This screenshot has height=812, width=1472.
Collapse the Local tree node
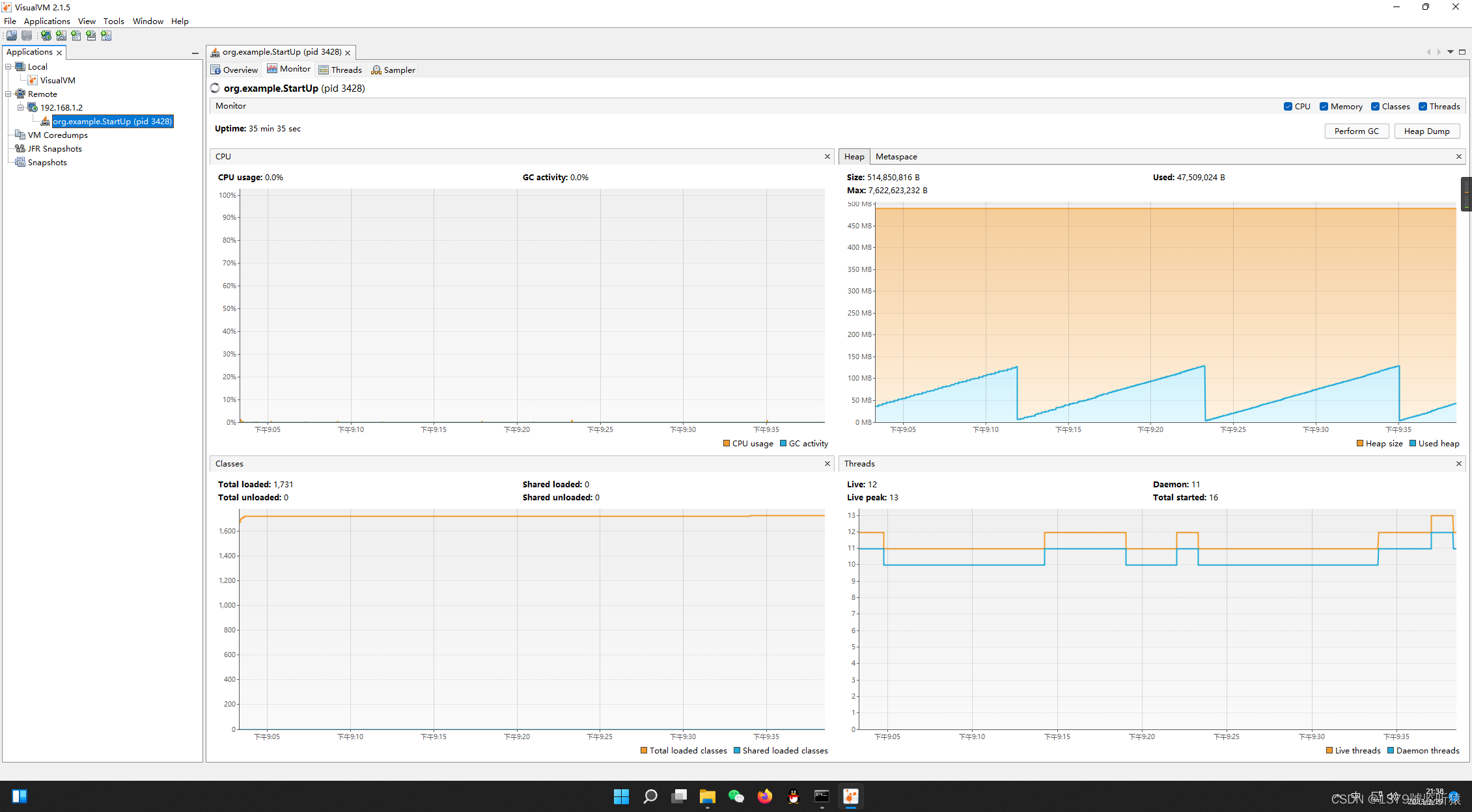[x=8, y=66]
